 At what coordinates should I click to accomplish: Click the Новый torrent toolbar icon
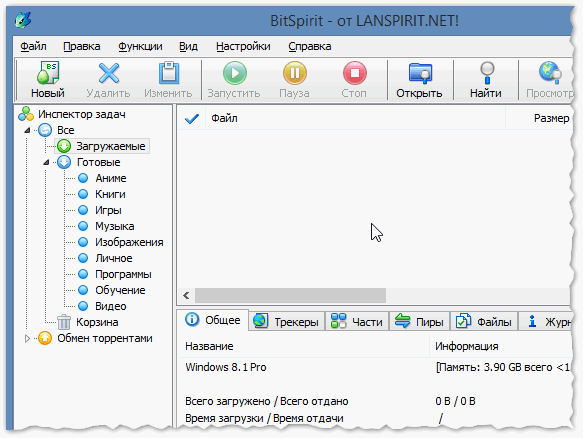click(48, 73)
